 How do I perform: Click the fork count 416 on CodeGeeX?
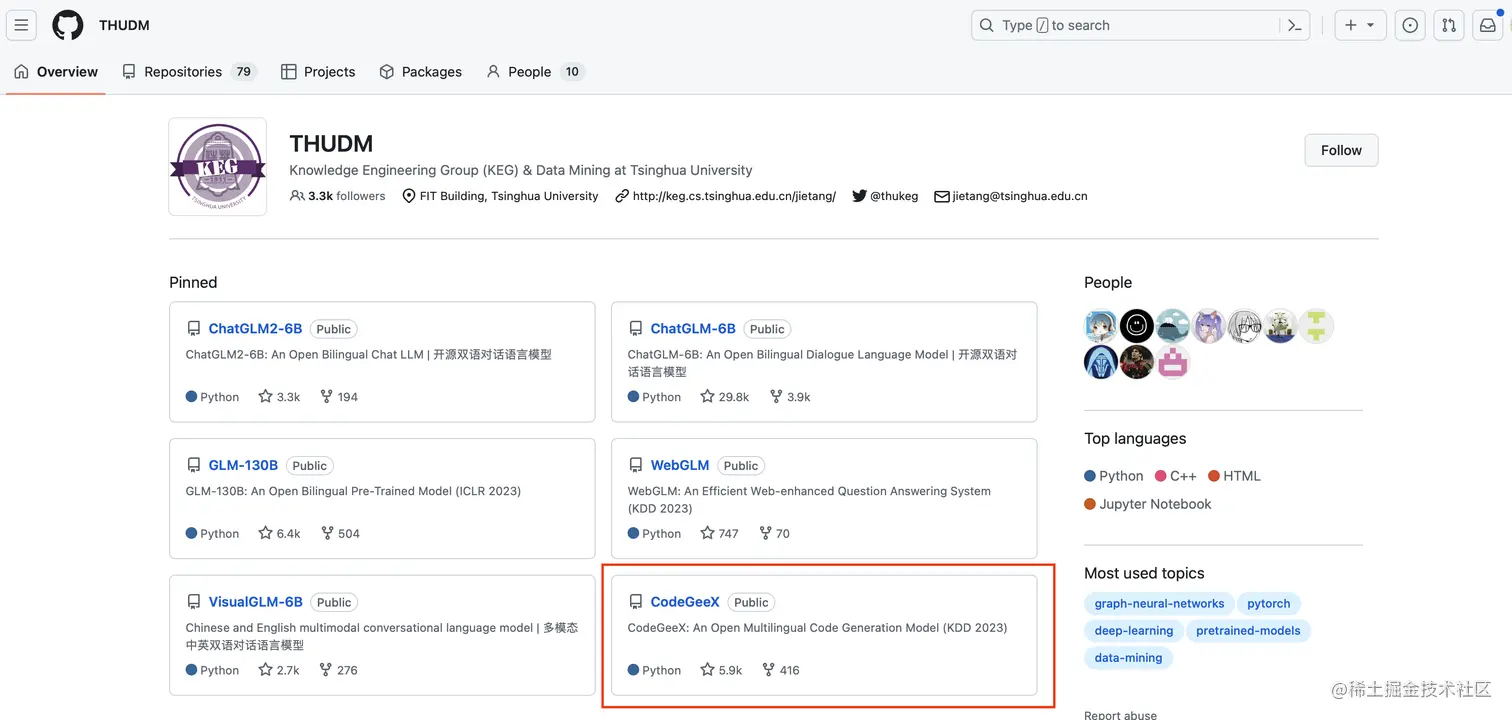click(x=781, y=671)
